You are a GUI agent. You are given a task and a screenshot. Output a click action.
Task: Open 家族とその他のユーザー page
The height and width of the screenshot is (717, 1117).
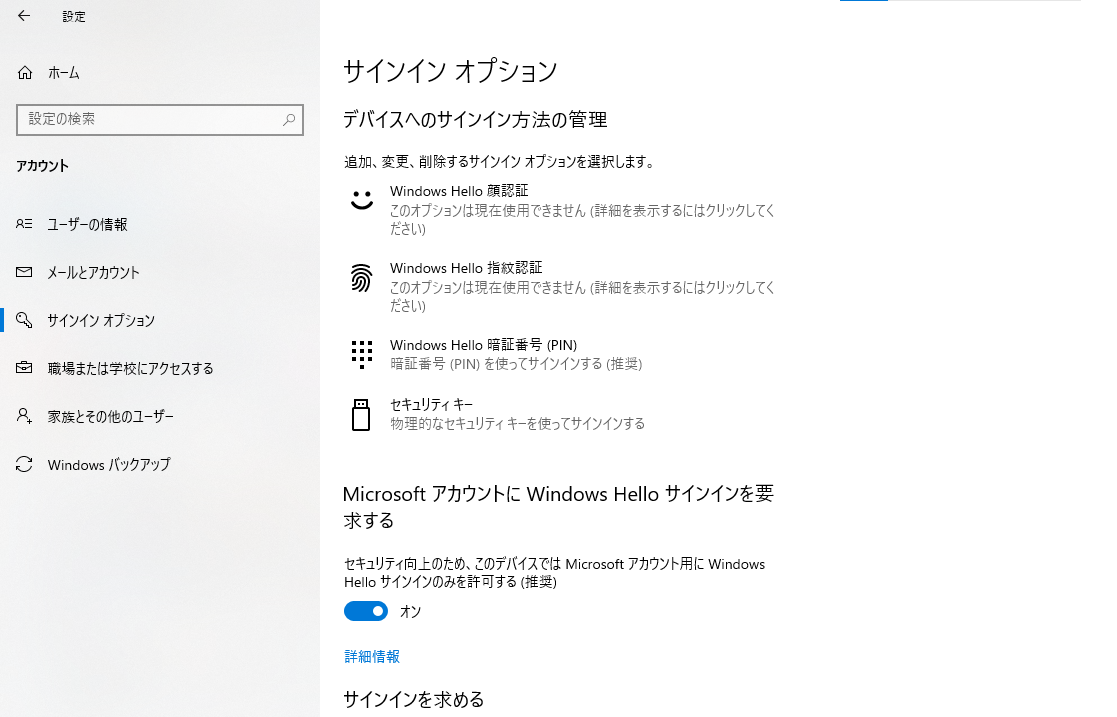point(160,416)
